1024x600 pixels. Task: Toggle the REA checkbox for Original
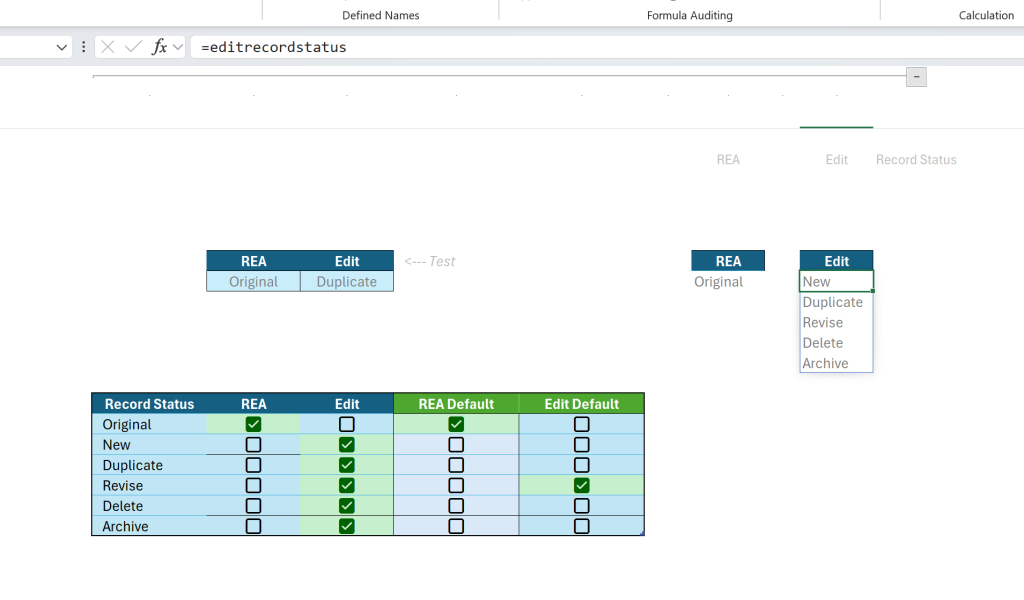[253, 424]
